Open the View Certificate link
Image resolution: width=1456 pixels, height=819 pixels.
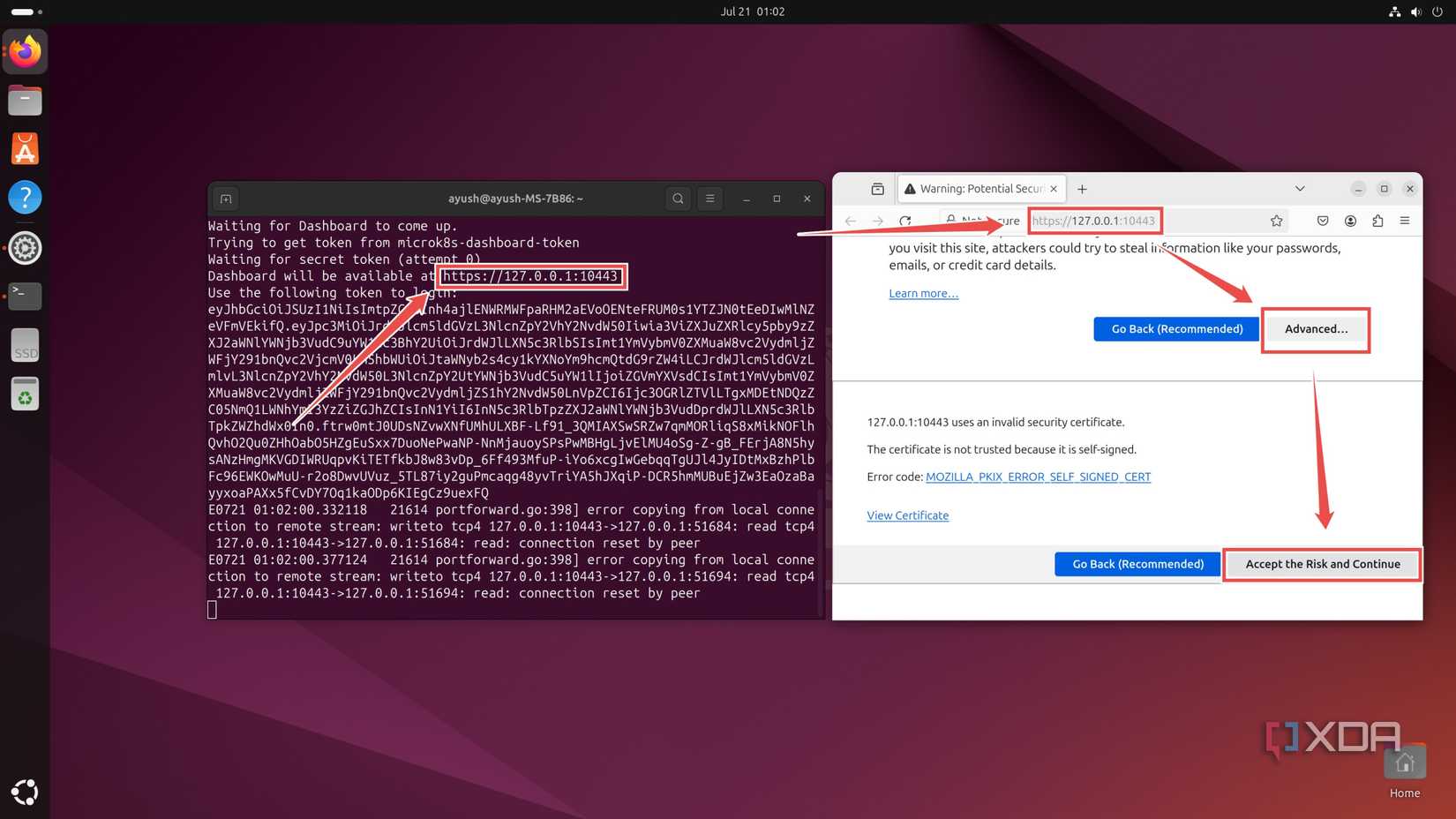pos(907,515)
